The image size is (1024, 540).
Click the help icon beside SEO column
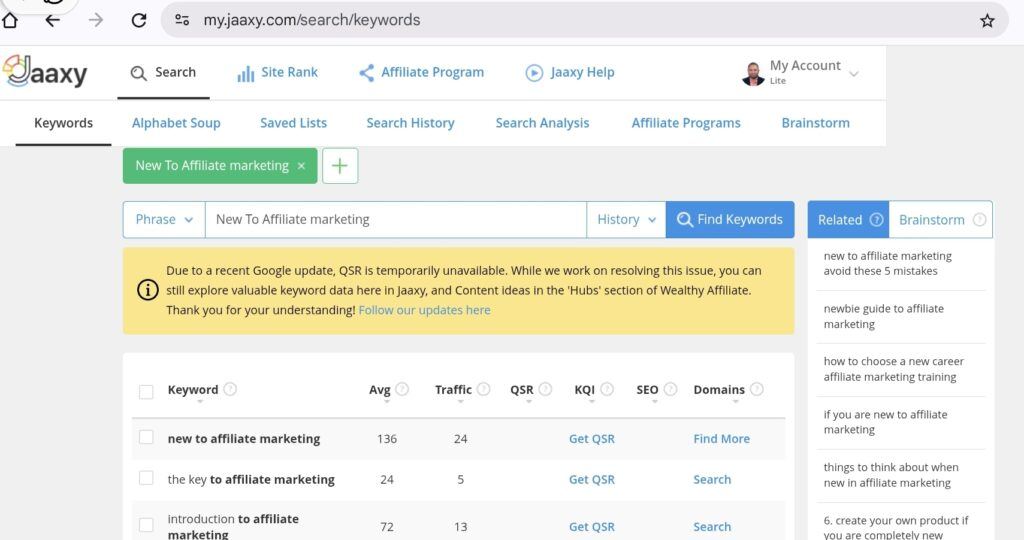tap(670, 389)
